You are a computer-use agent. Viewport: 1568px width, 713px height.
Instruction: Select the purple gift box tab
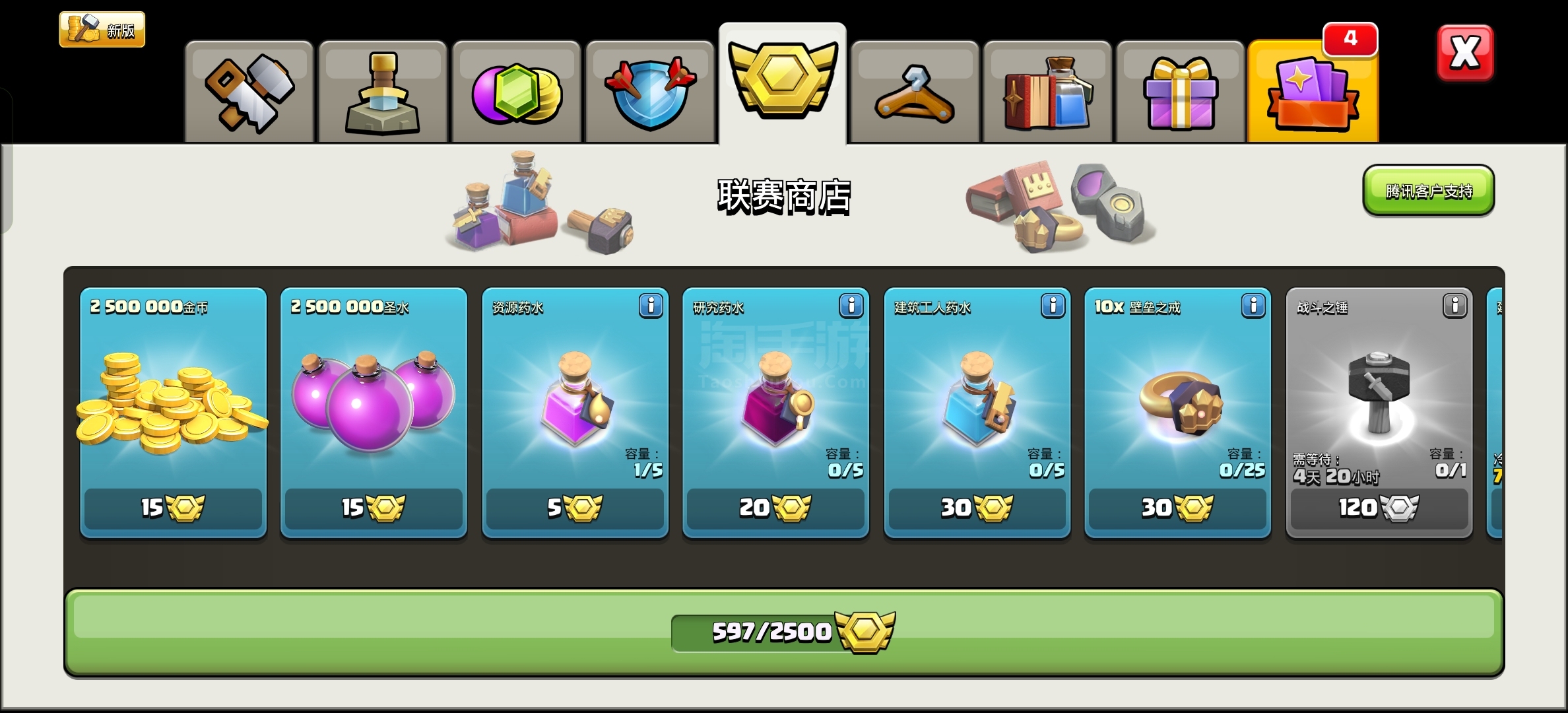1180,92
